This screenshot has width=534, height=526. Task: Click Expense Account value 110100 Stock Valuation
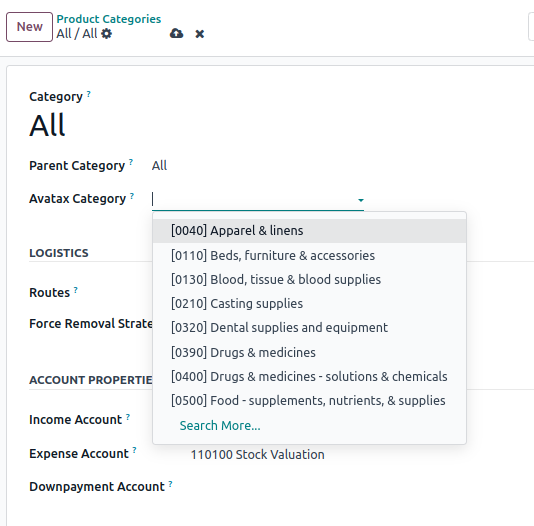tap(257, 455)
